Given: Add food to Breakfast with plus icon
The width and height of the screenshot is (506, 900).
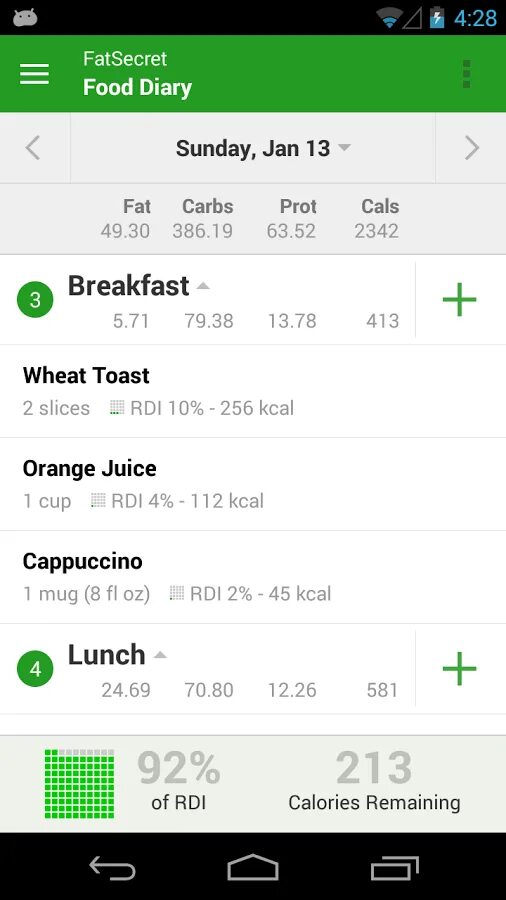Looking at the screenshot, I should coord(460,300).
